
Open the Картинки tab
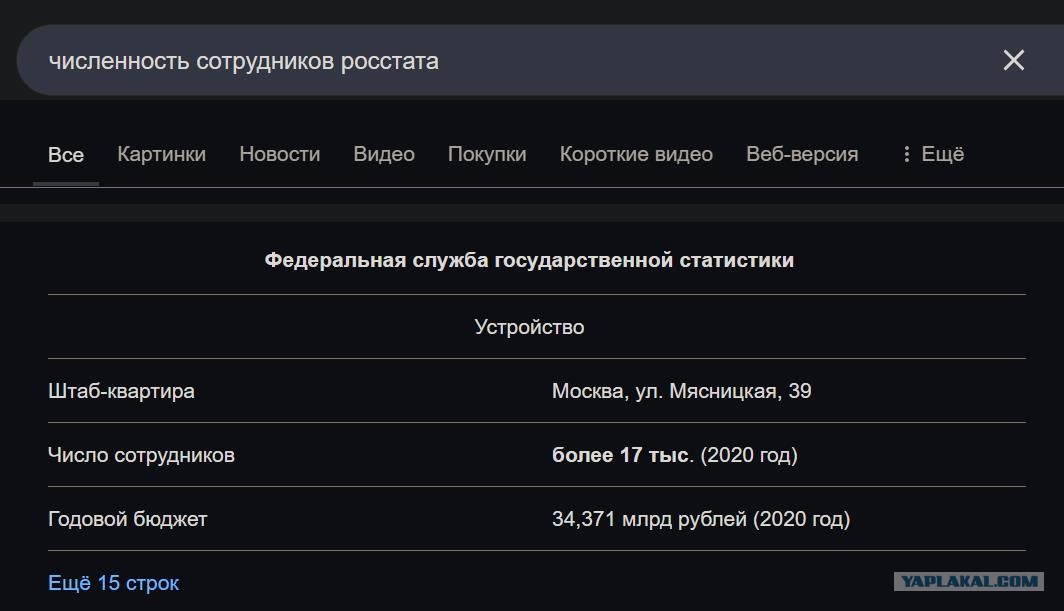point(162,154)
